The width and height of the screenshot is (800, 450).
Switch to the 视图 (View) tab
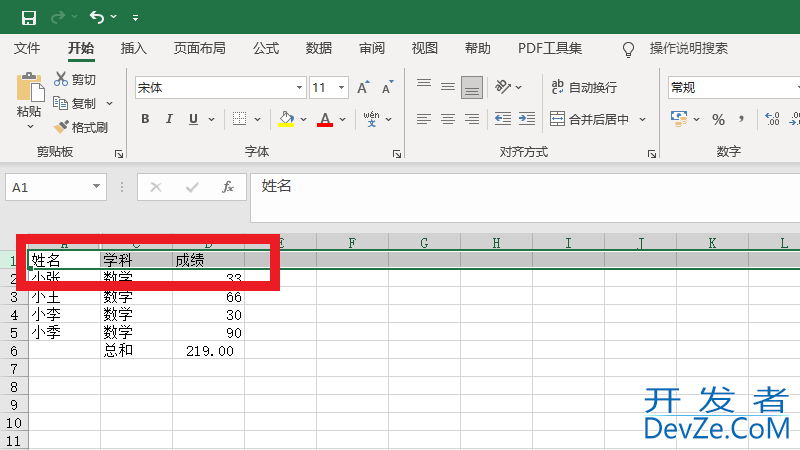[x=424, y=48]
